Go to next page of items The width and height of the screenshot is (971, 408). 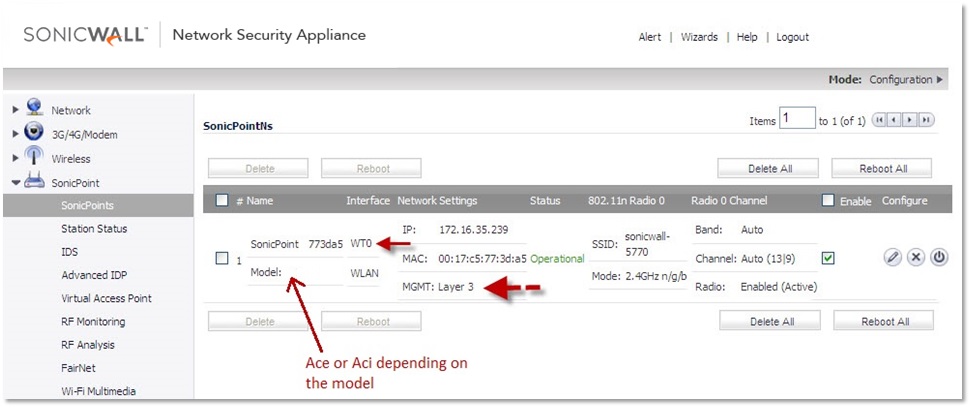[x=910, y=120]
